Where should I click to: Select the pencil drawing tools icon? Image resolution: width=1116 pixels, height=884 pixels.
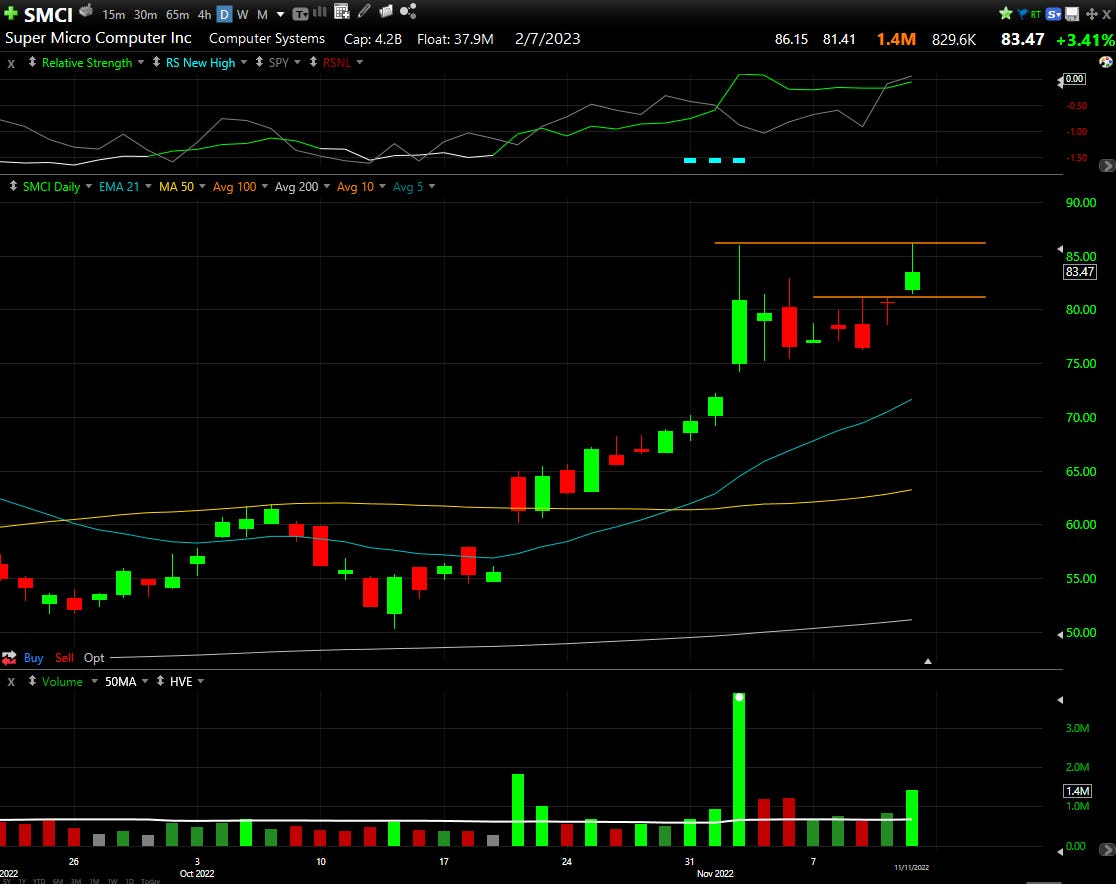click(364, 11)
